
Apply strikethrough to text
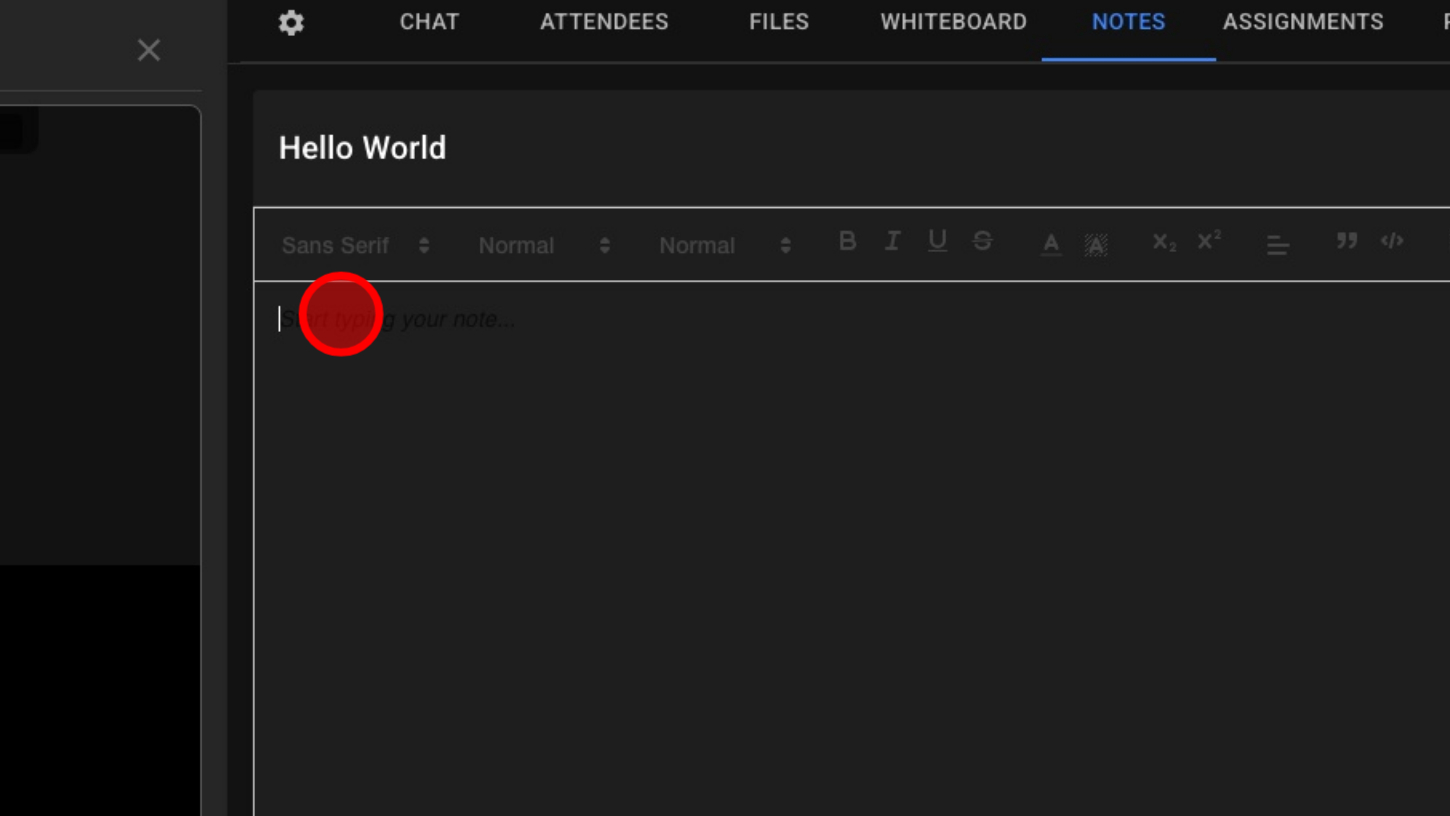click(982, 241)
